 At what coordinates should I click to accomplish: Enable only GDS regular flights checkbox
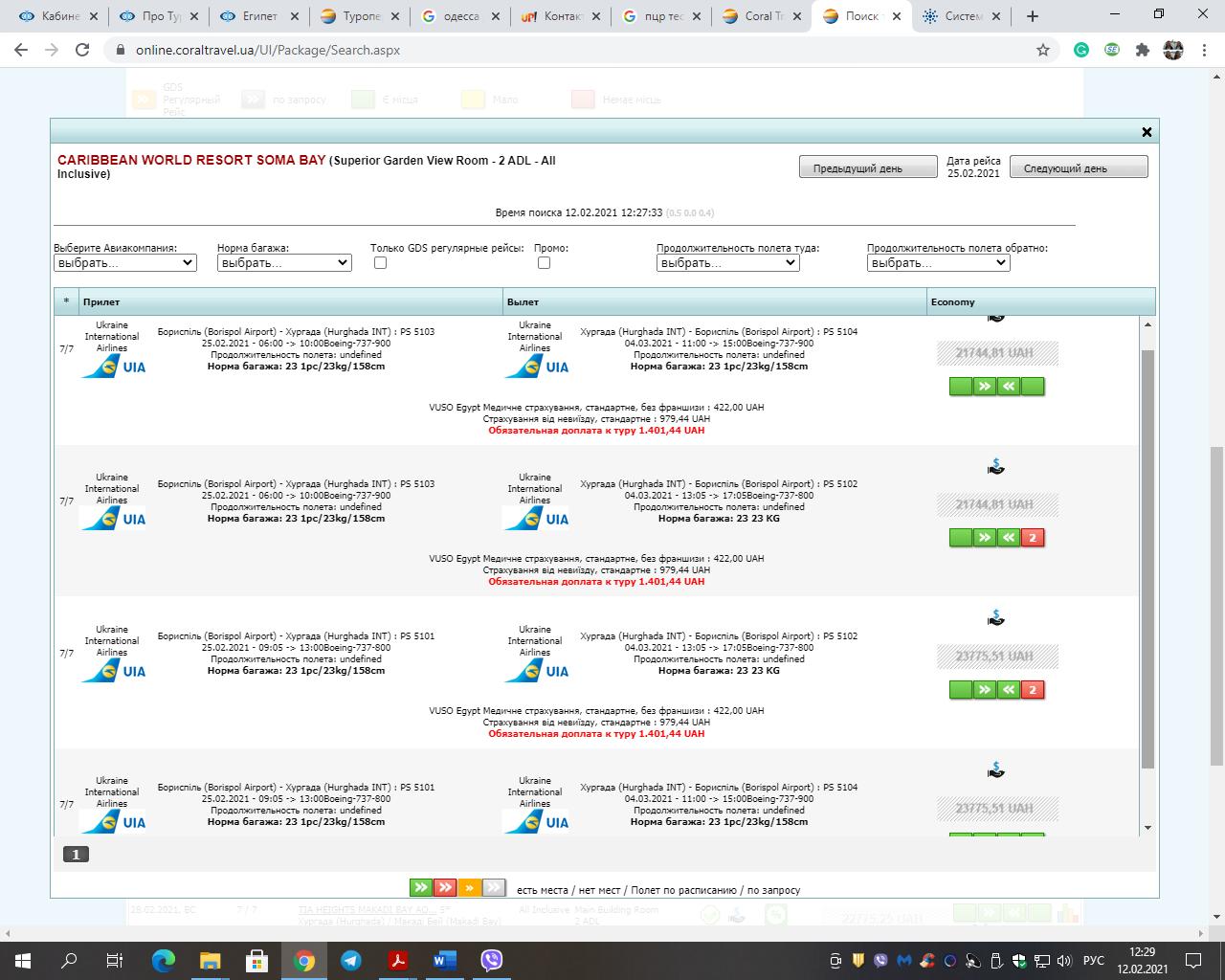380,263
